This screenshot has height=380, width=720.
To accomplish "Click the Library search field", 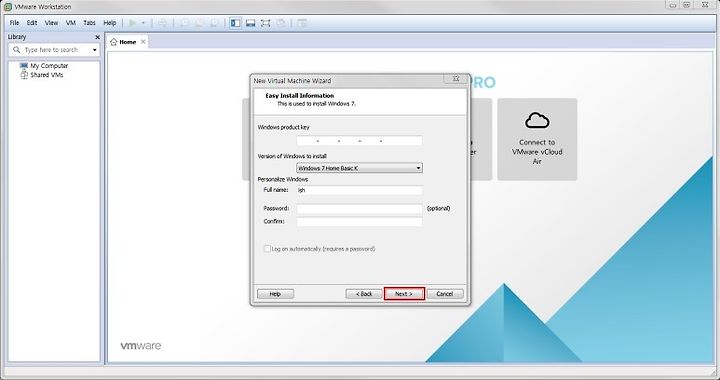I will (54, 50).
